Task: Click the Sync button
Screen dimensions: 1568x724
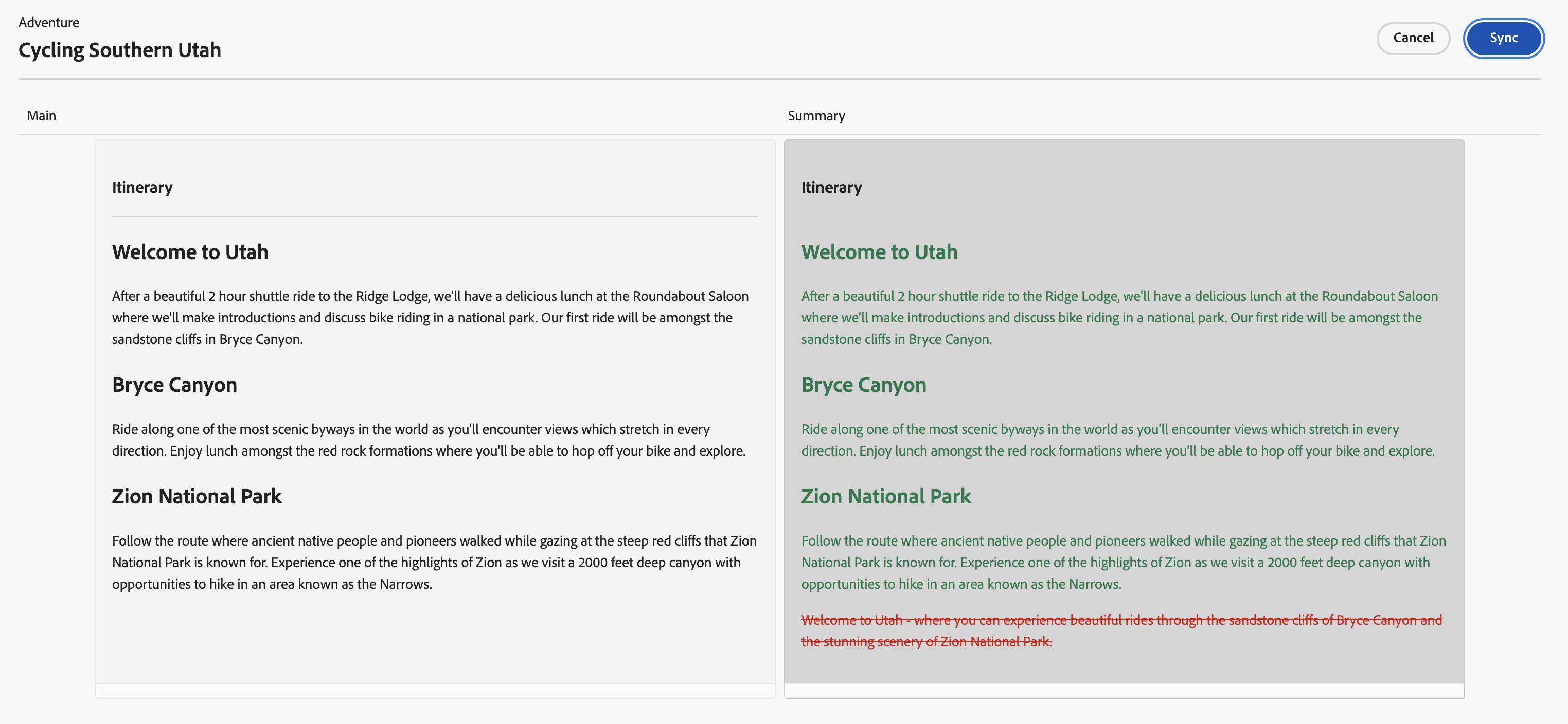Action: (x=1503, y=38)
